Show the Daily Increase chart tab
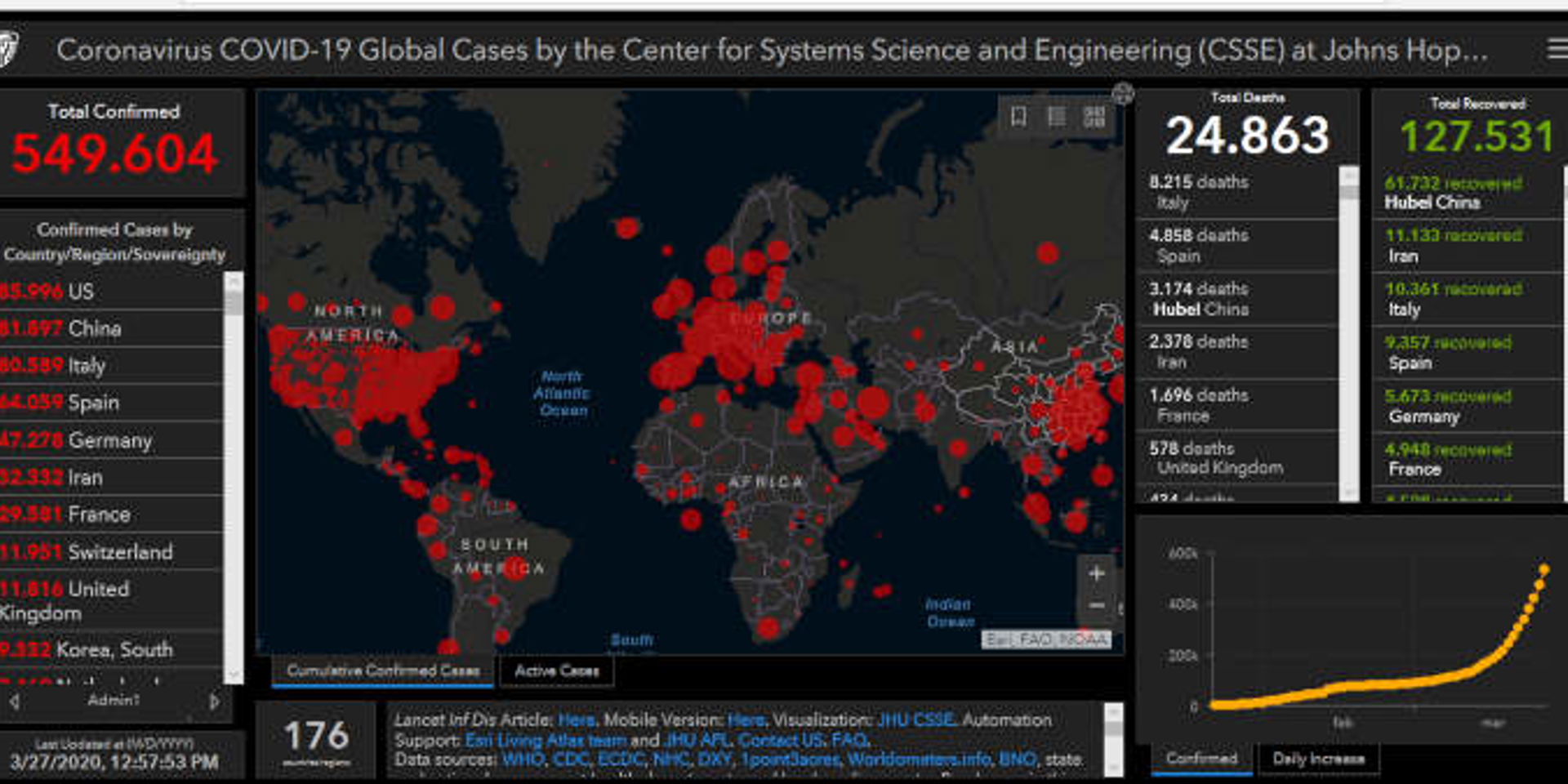 pos(1318,759)
